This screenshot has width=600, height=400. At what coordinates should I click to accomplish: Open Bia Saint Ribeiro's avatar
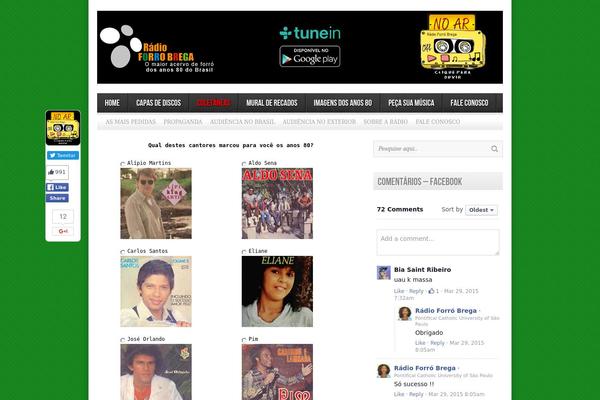coord(383,273)
